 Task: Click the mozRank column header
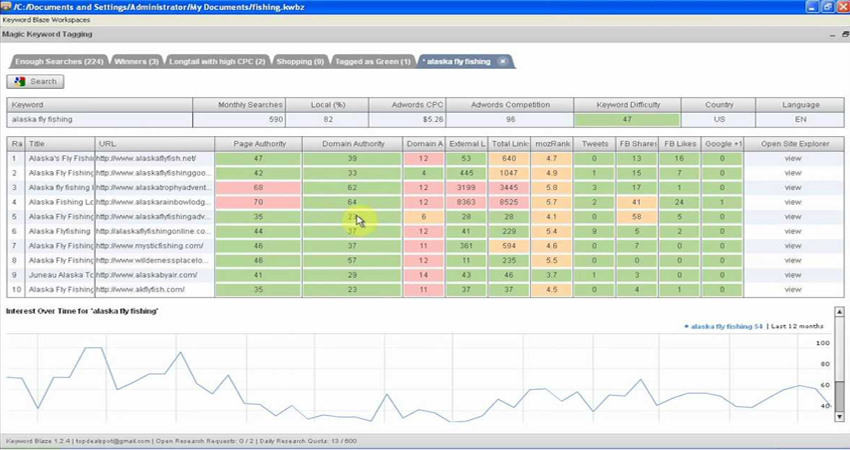click(552, 144)
